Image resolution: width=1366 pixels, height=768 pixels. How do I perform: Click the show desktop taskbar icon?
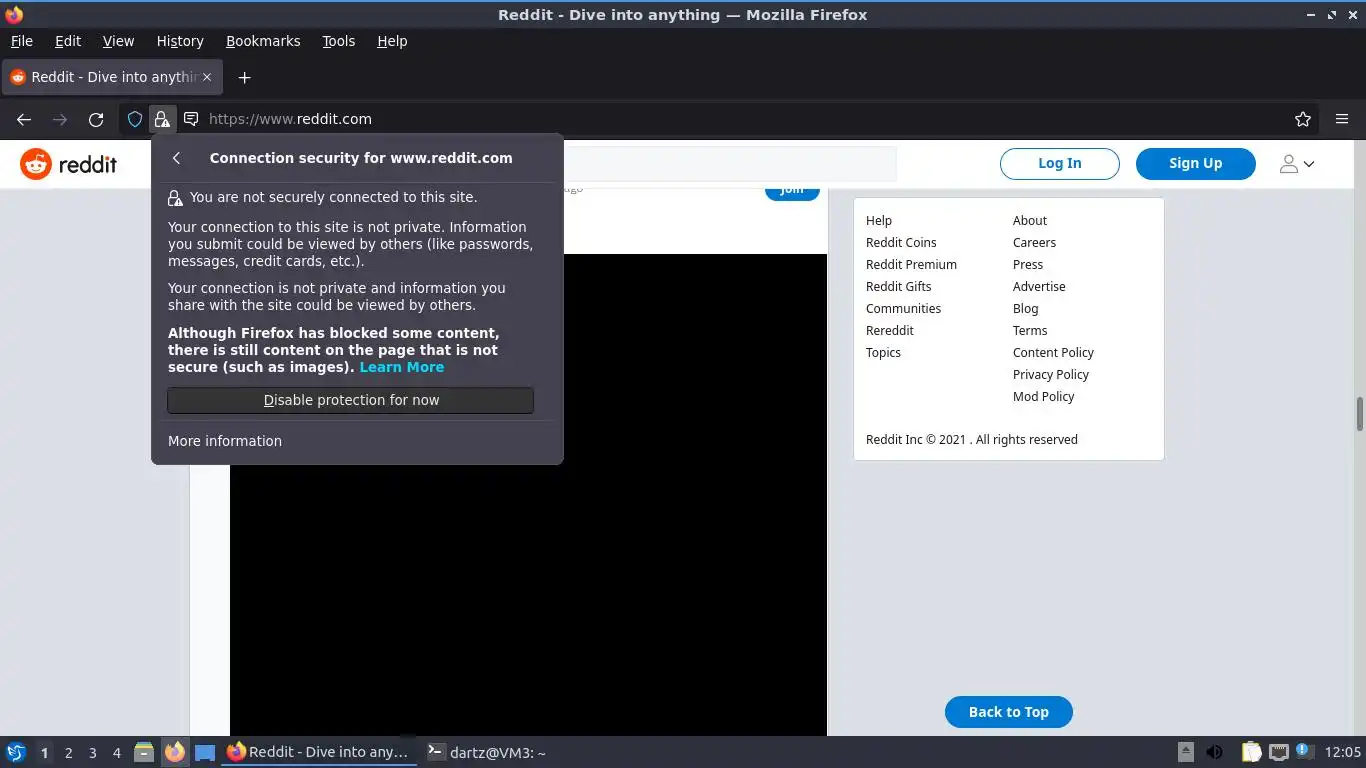pos(205,752)
